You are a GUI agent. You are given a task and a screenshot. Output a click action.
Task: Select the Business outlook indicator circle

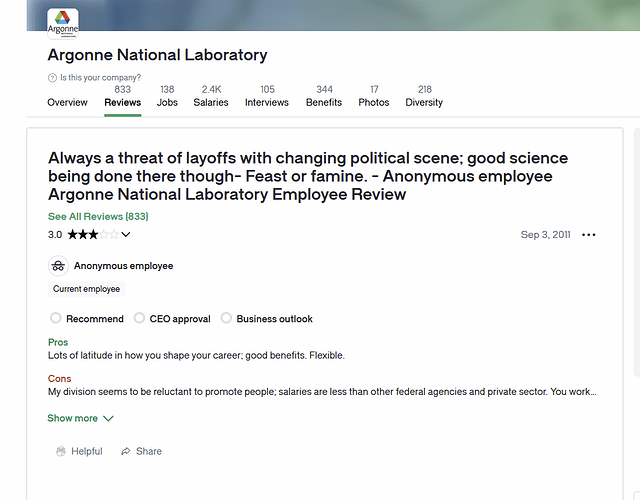226,319
